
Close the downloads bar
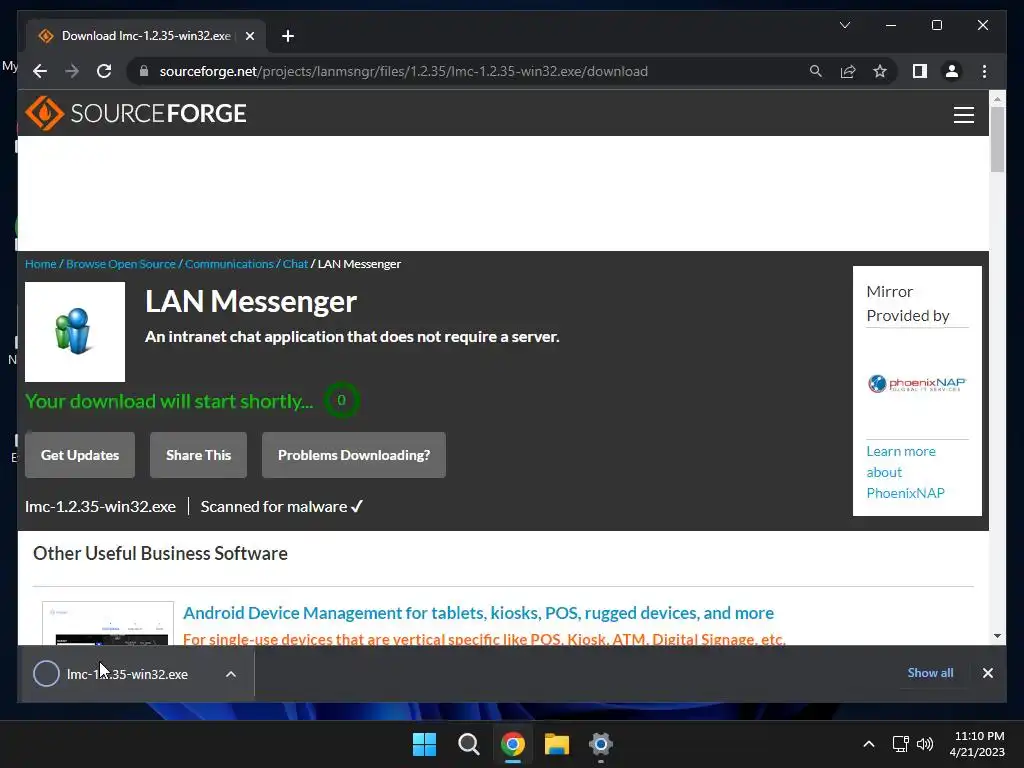click(987, 673)
